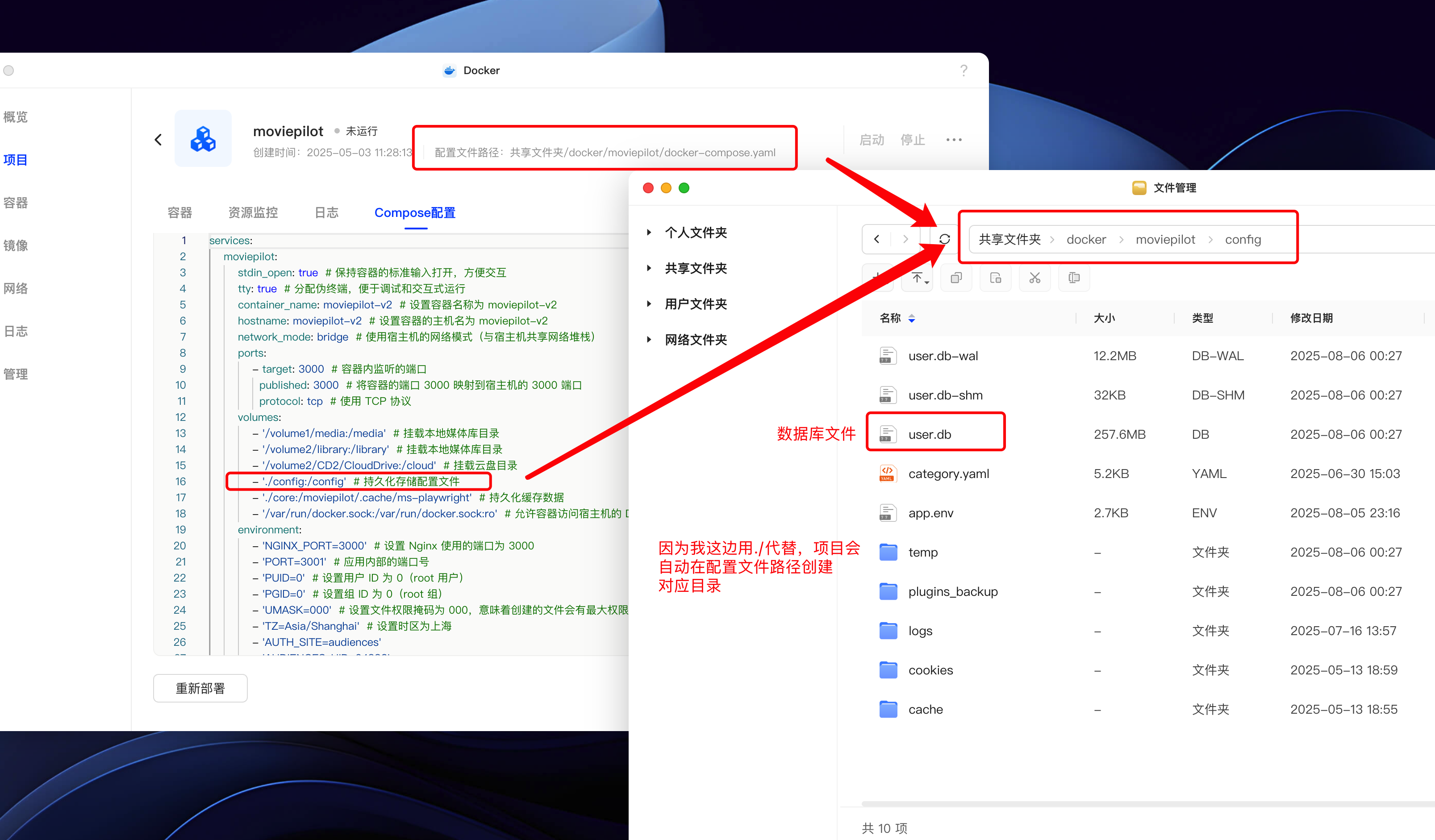Sort by 大小 column header

point(1104,318)
